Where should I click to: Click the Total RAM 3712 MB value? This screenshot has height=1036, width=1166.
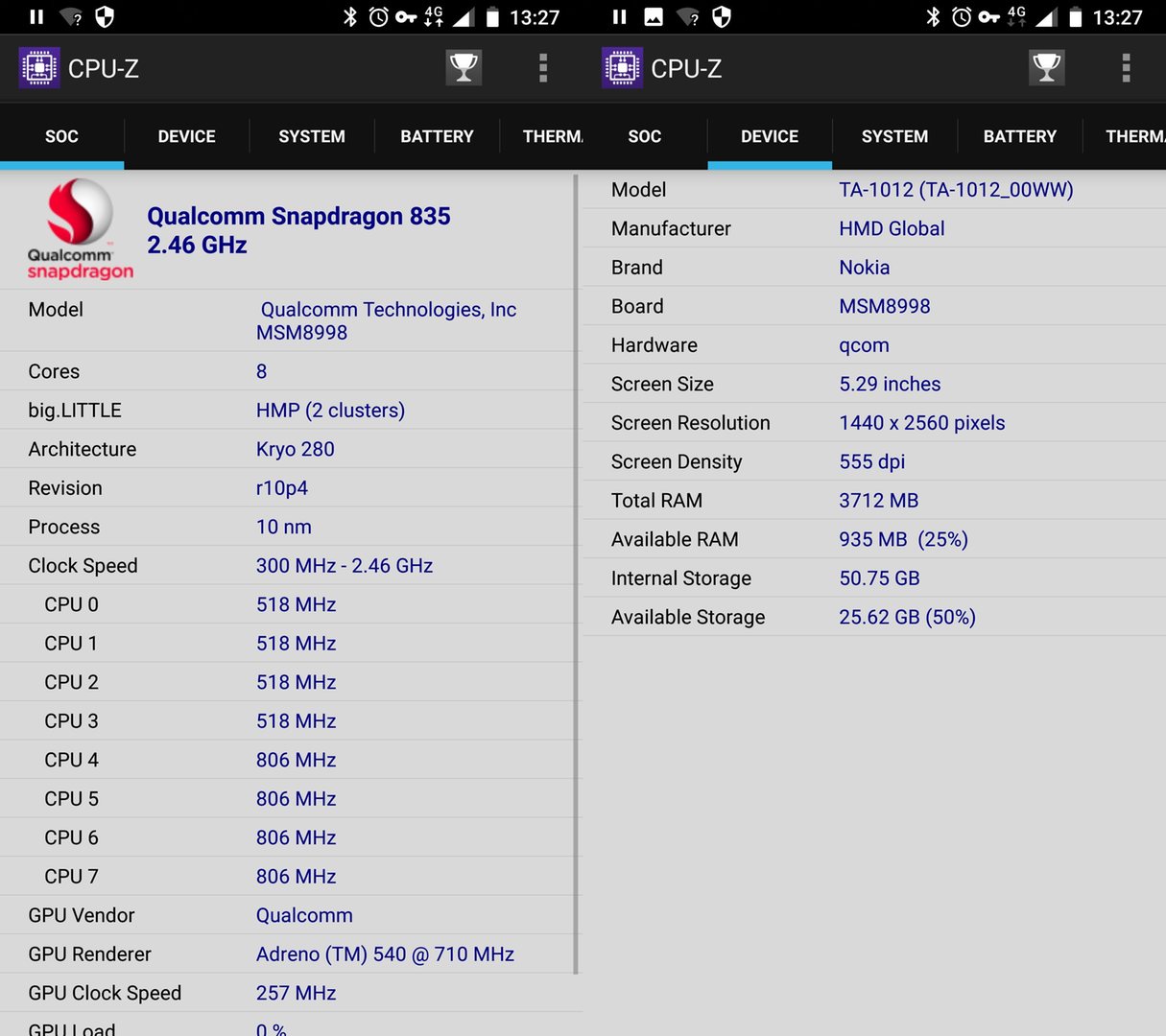tap(878, 501)
